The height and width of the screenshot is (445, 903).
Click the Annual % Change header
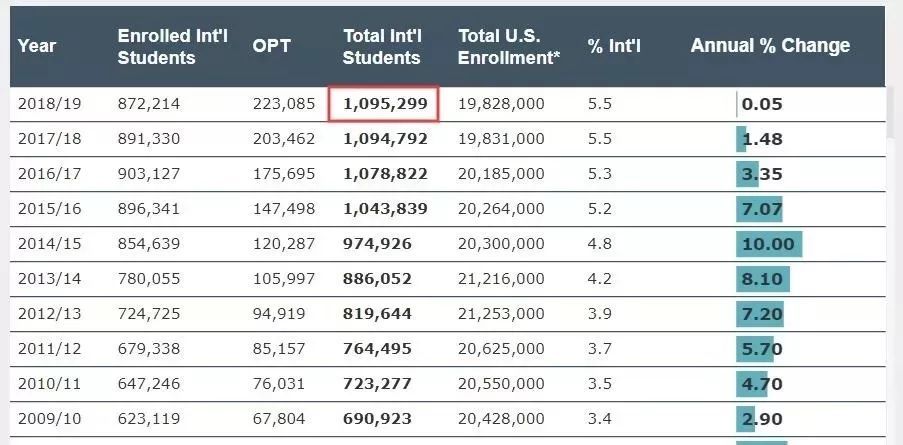[770, 46]
